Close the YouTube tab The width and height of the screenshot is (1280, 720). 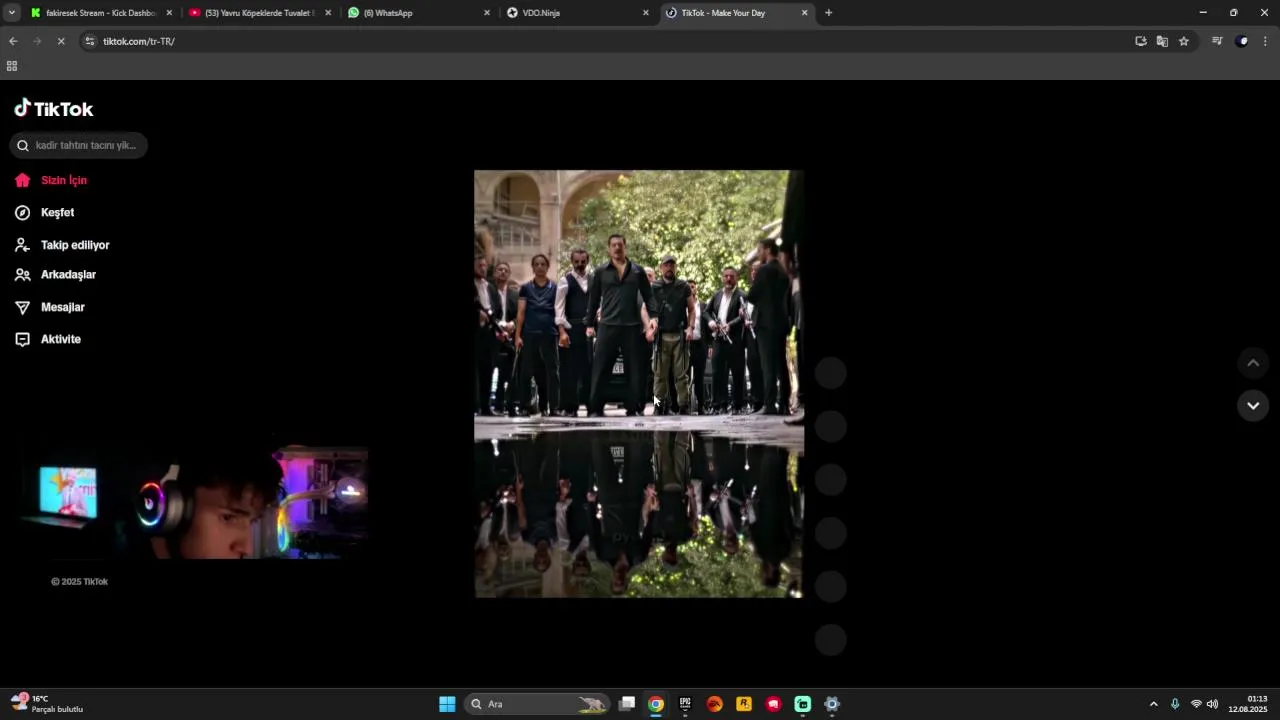pos(328,13)
